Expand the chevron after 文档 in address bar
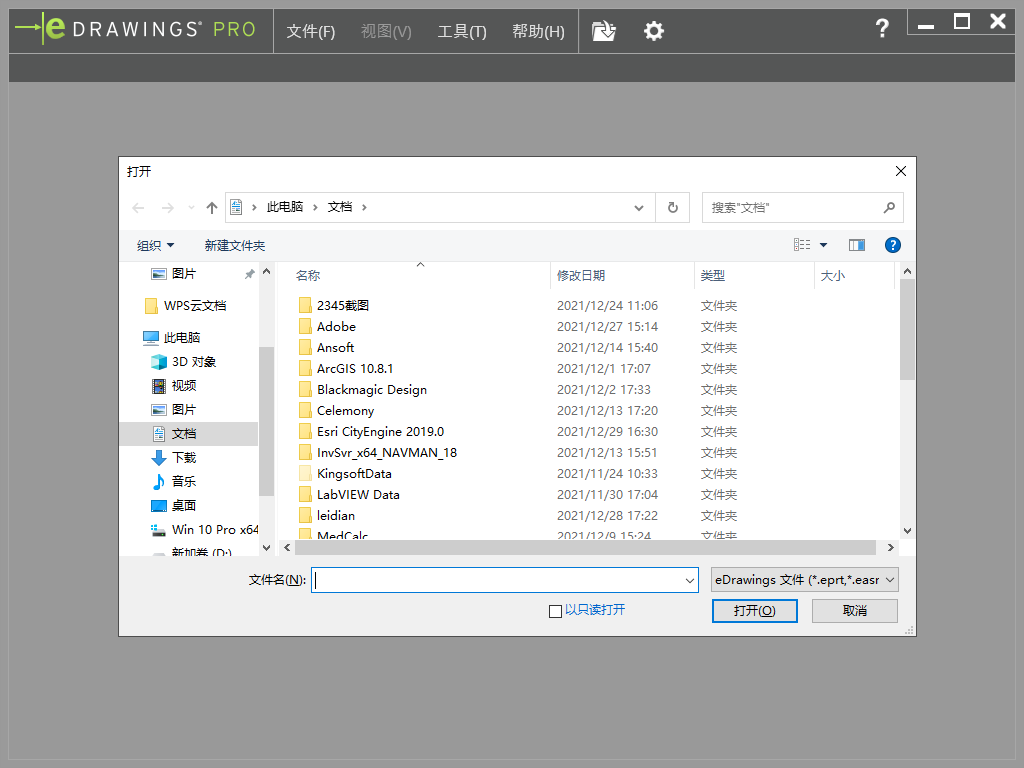Screen dimensions: 1024x768 click(364, 207)
